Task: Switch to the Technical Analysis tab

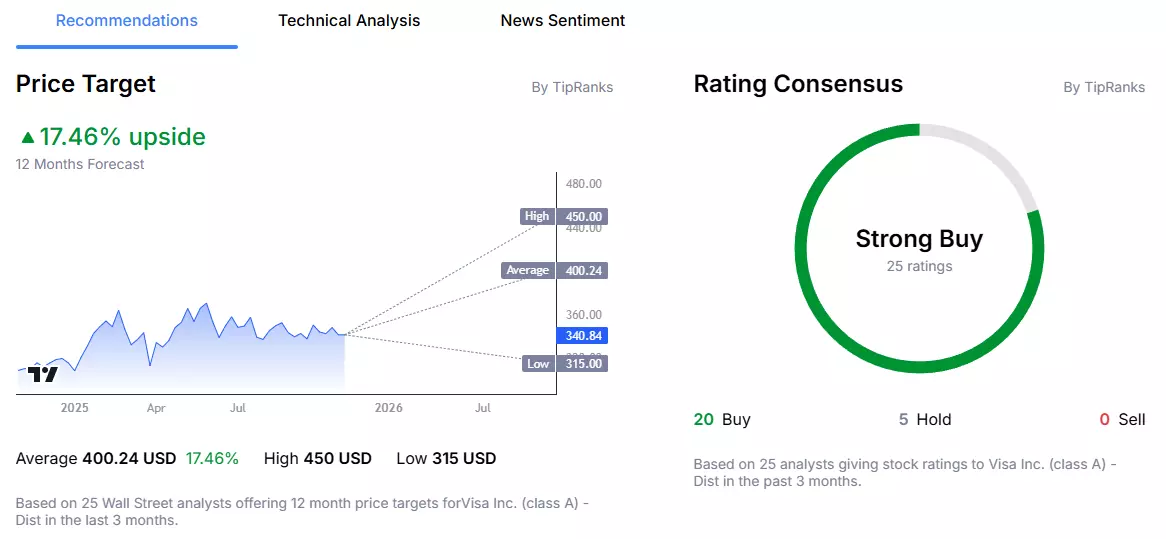Action: pyautogui.click(x=350, y=21)
